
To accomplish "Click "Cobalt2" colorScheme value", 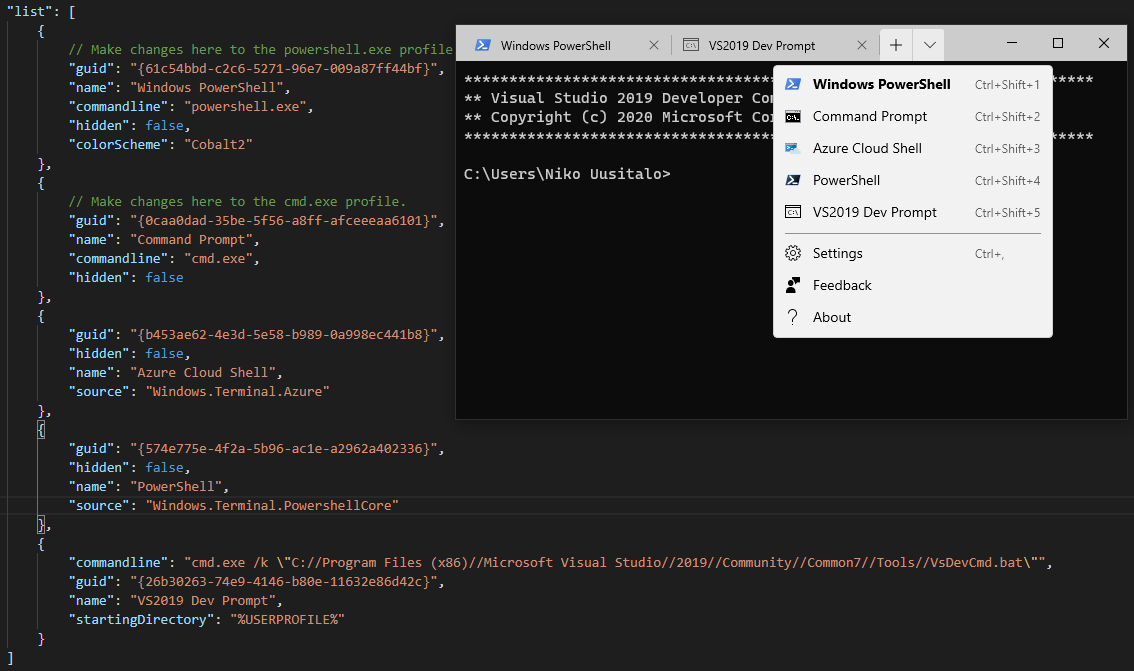I will click(x=218, y=145).
